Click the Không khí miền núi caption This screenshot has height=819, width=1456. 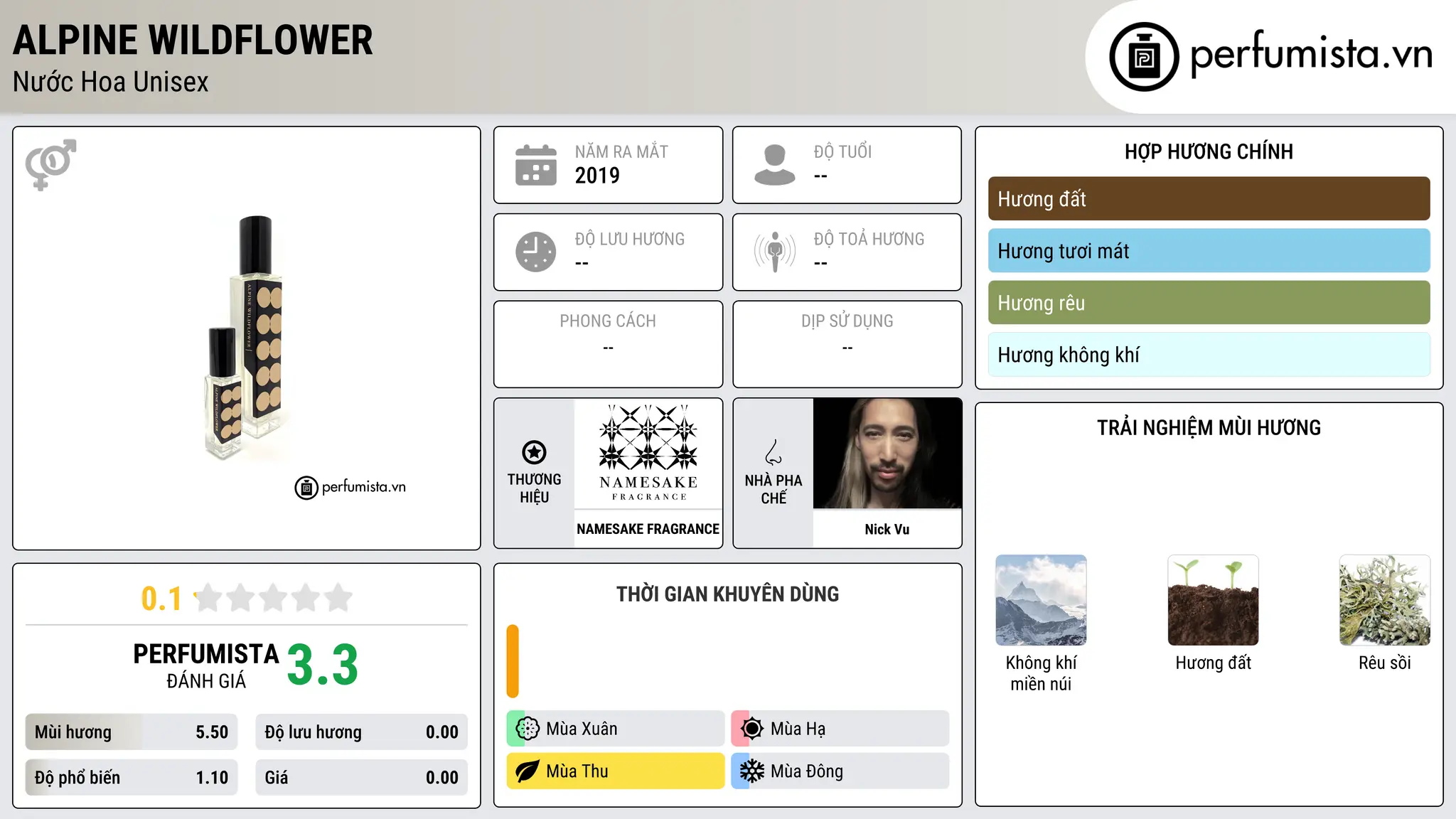1041,673
